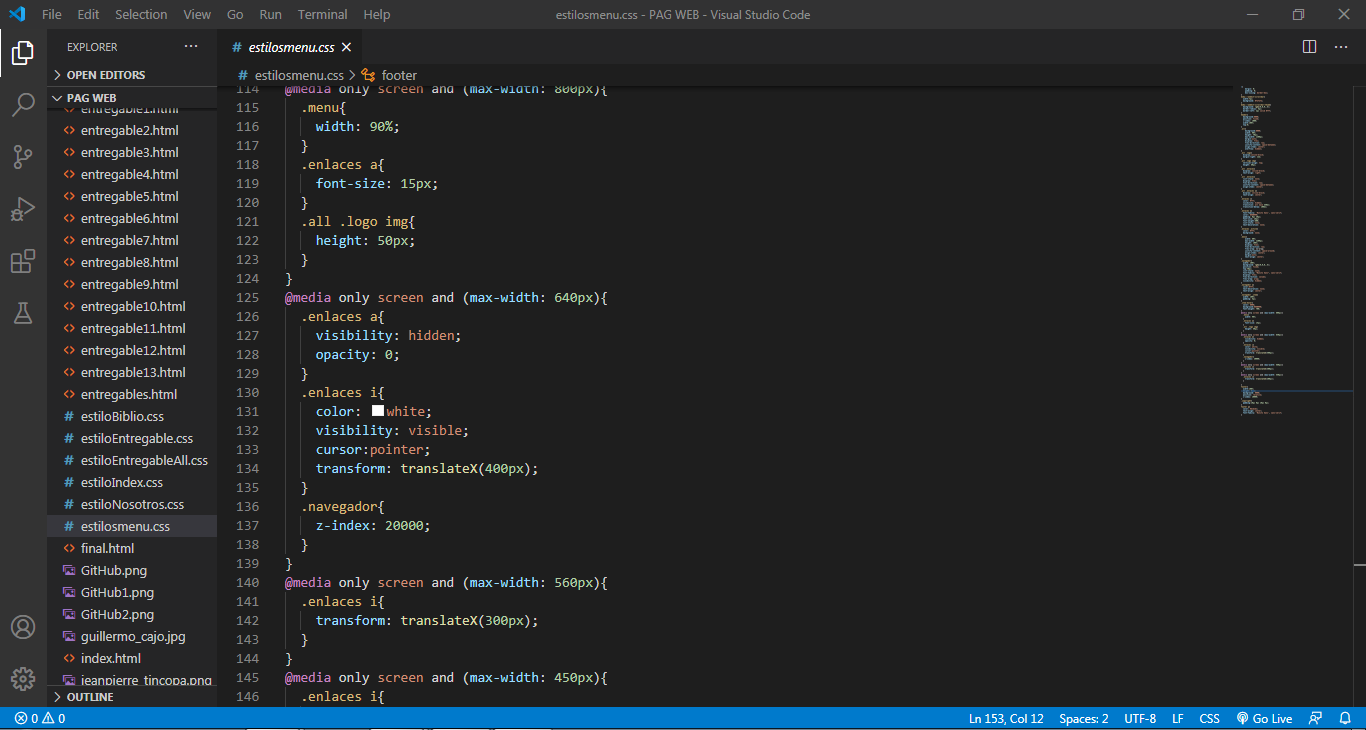Open estiloBiblio.css in the explorer
Screen dimensions: 1366x730
click(132, 416)
